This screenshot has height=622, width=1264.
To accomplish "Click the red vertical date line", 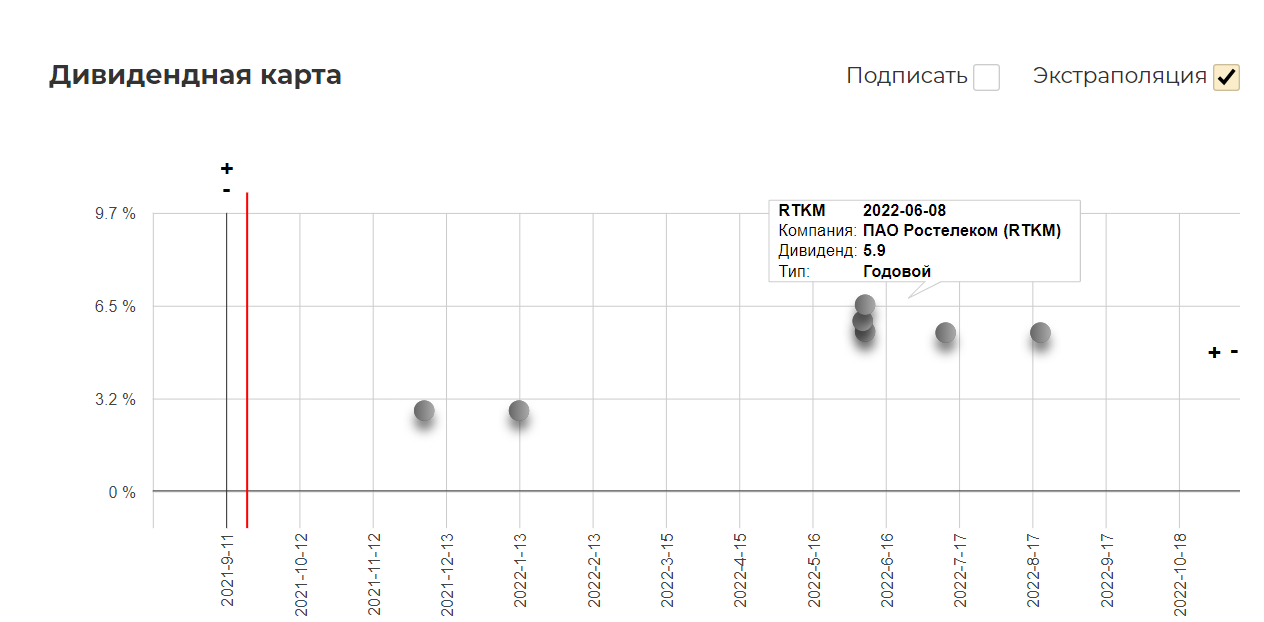I will pos(247,360).
